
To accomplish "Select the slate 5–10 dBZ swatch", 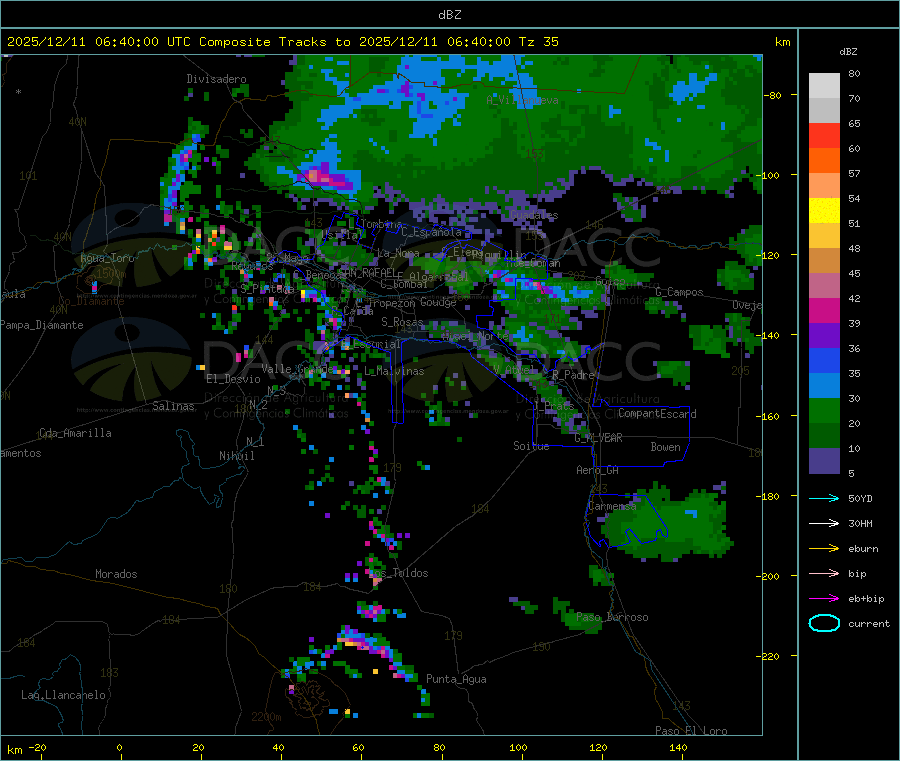I will coord(824,461).
